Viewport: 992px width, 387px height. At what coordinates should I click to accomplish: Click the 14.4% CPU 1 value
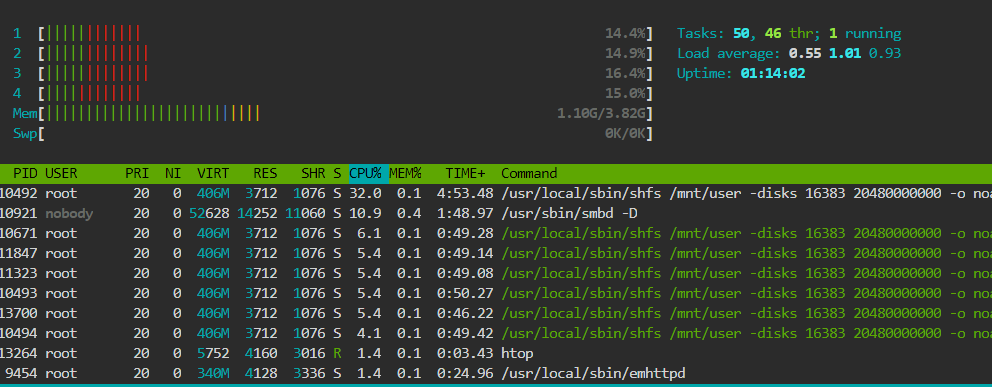click(x=625, y=34)
